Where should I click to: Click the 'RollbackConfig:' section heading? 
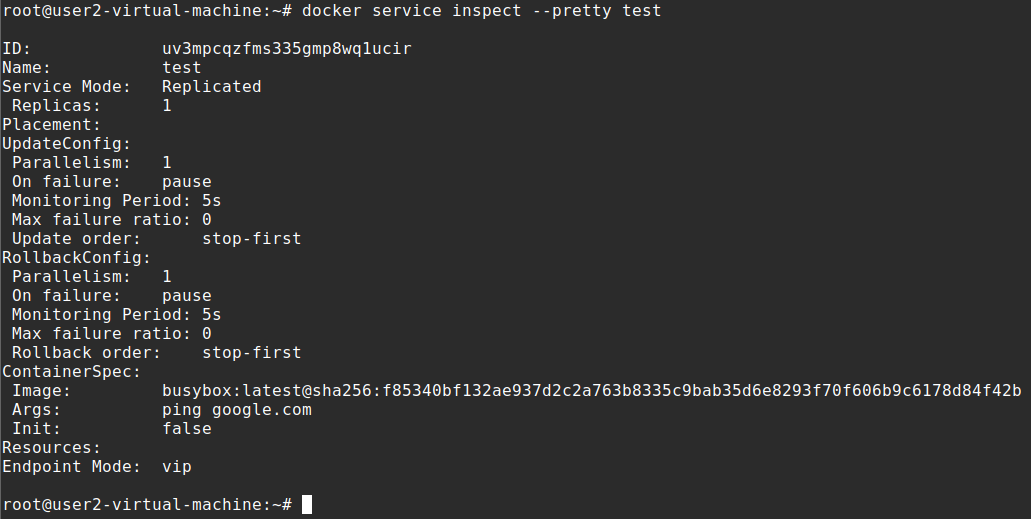[x=76, y=257]
